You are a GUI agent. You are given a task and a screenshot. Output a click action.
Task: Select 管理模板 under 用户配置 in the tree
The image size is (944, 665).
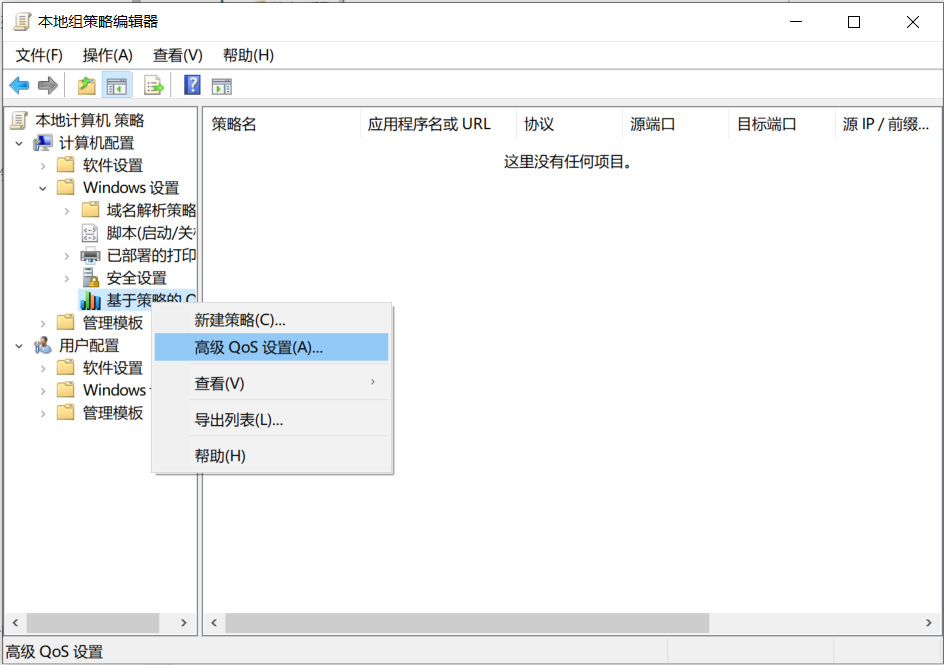pyautogui.click(x=113, y=413)
